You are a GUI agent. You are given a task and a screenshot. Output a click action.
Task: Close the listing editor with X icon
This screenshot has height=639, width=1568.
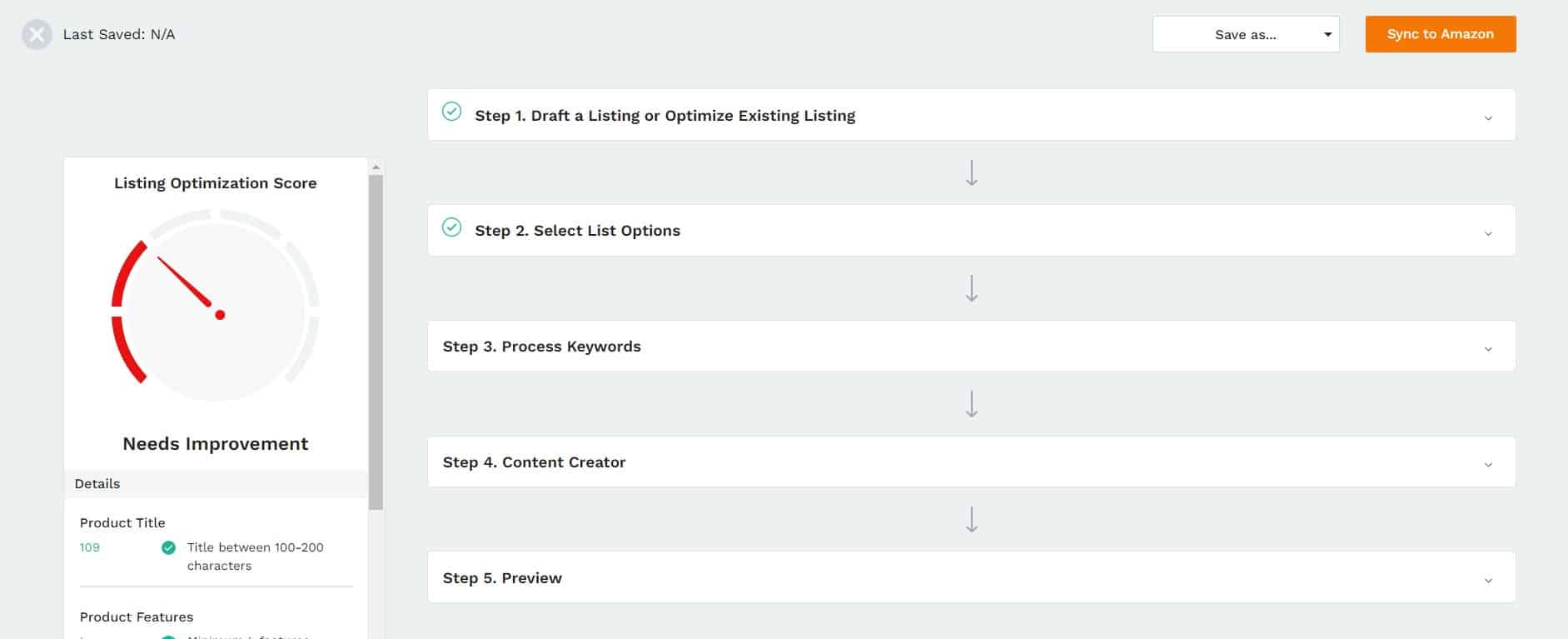[37, 34]
